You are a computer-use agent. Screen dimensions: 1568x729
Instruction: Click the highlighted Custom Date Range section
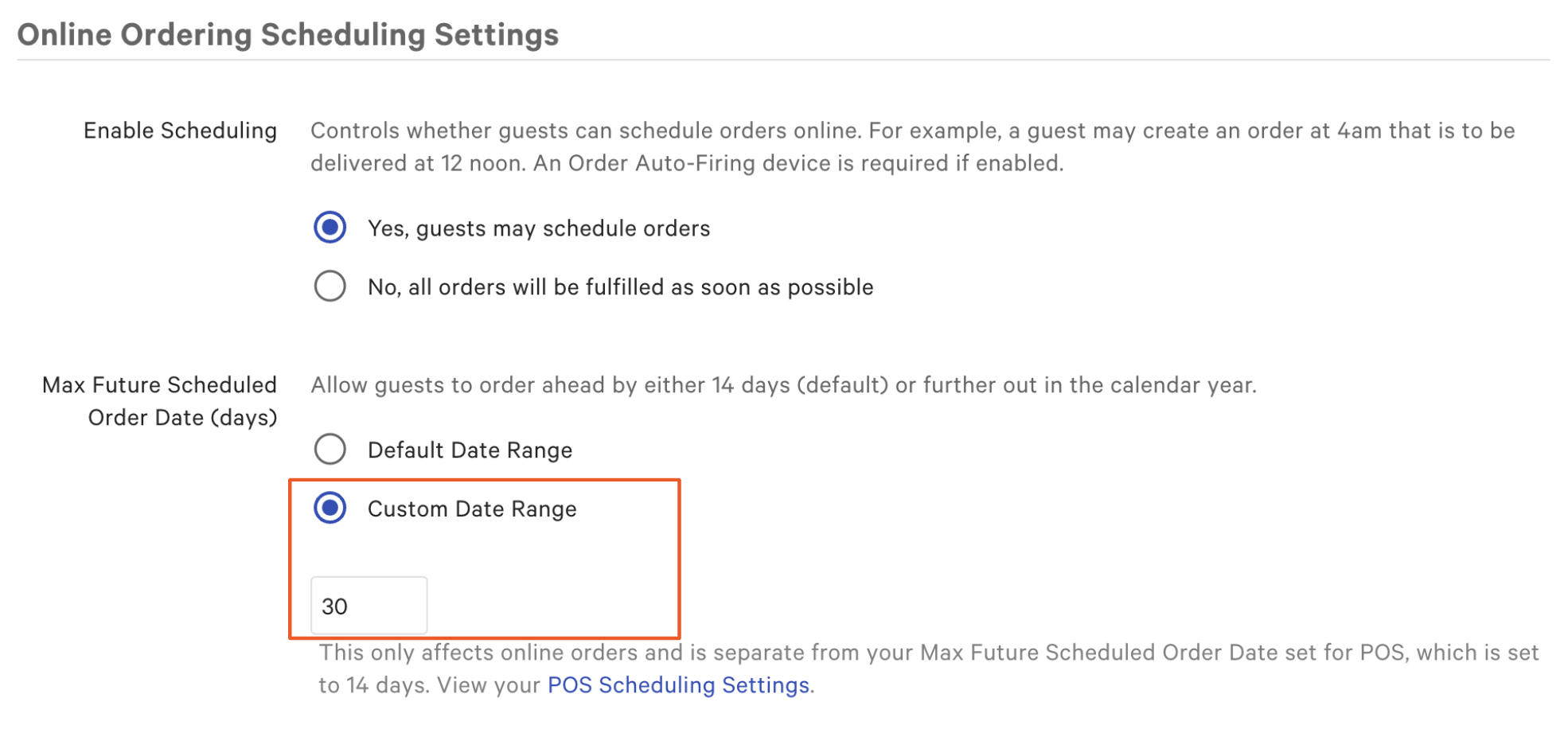coord(484,557)
